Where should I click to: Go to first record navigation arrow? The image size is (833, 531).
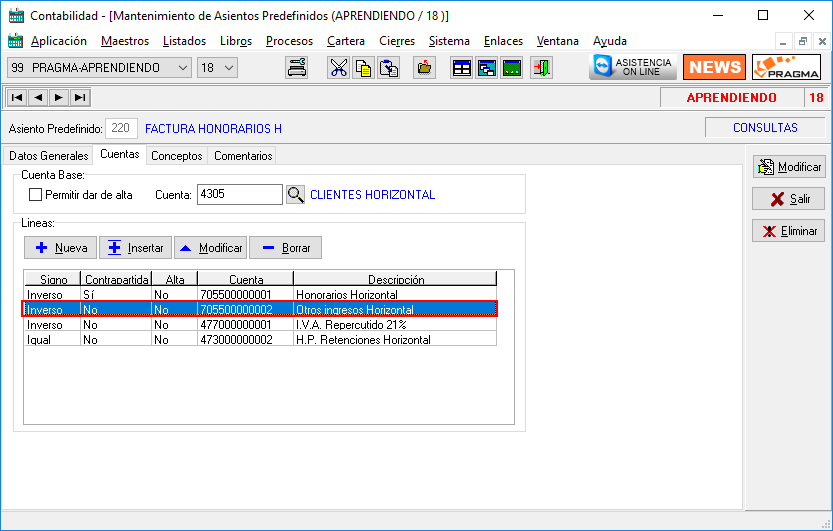click(x=17, y=97)
